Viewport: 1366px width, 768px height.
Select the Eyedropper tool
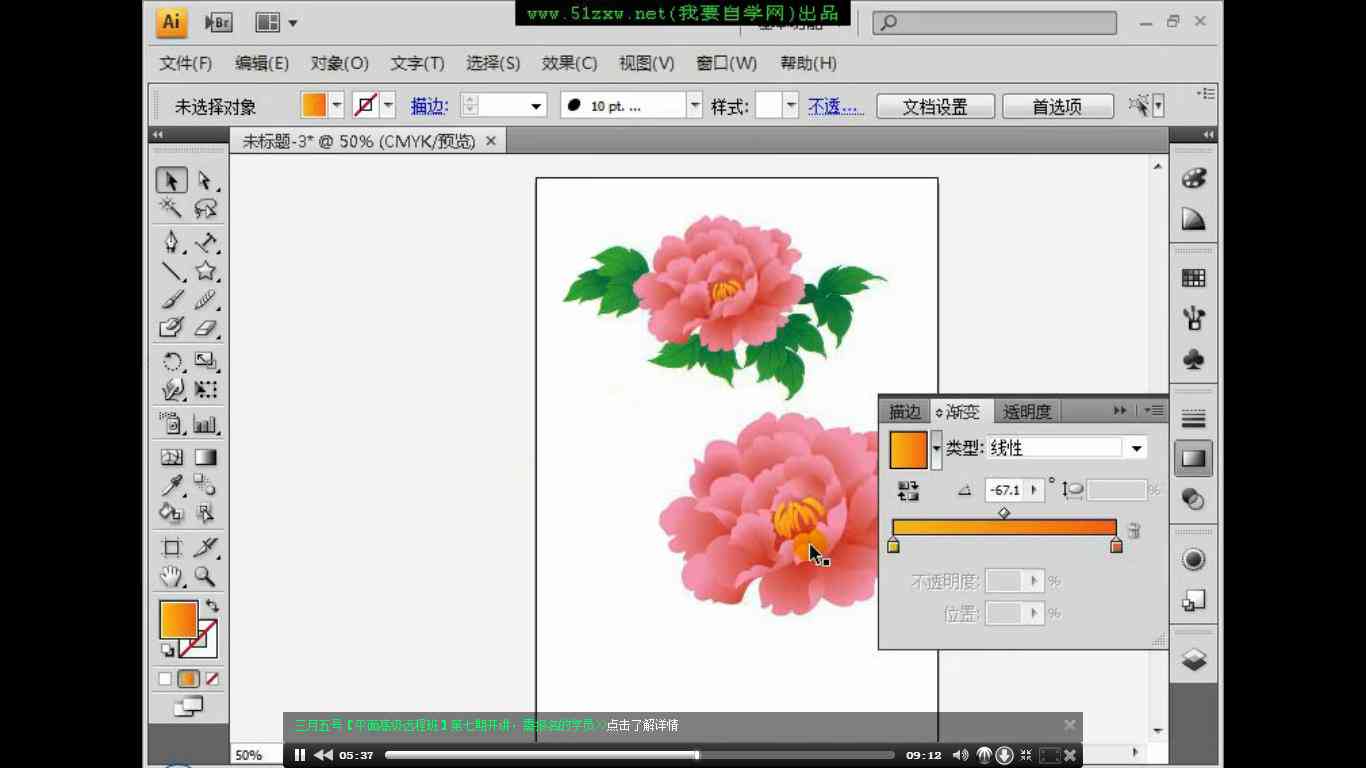click(171, 485)
